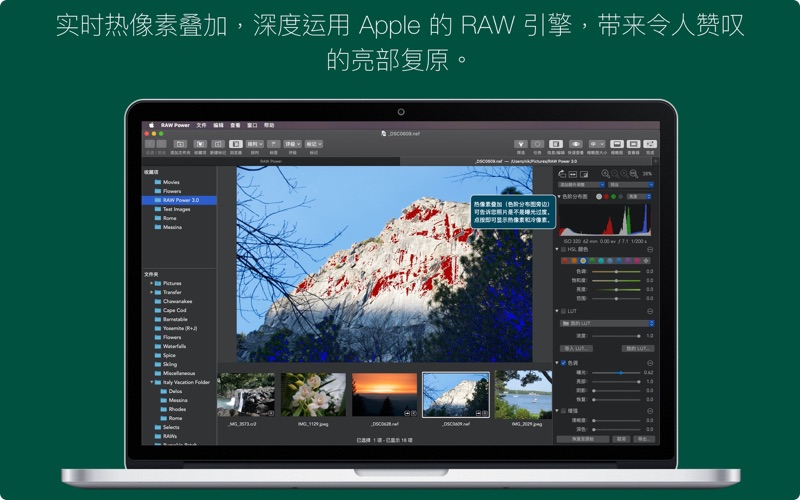Open the 文件 menu
Viewport: 800px width, 500px height.
(x=201, y=125)
